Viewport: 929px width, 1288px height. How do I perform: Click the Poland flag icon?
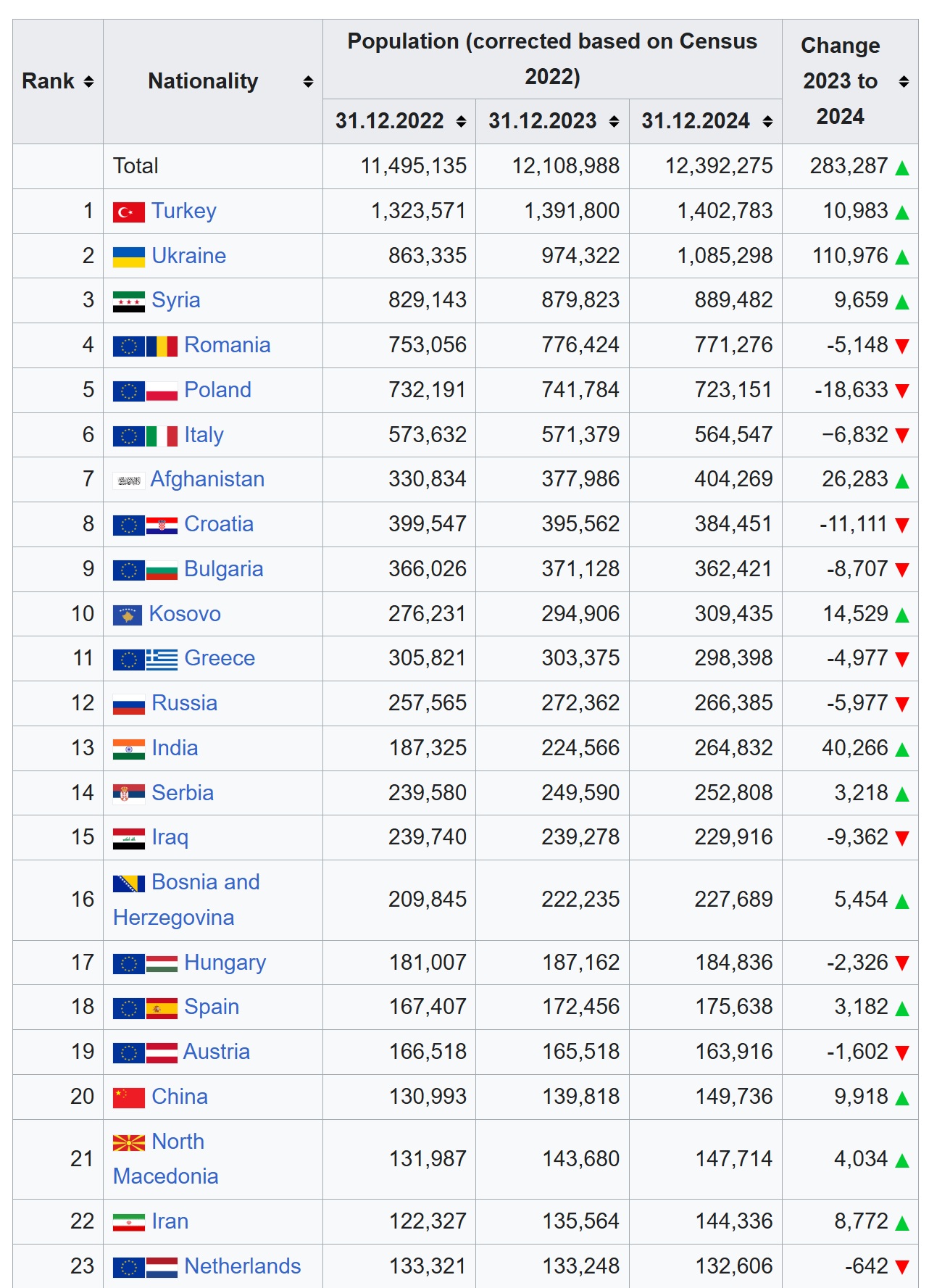pos(162,391)
